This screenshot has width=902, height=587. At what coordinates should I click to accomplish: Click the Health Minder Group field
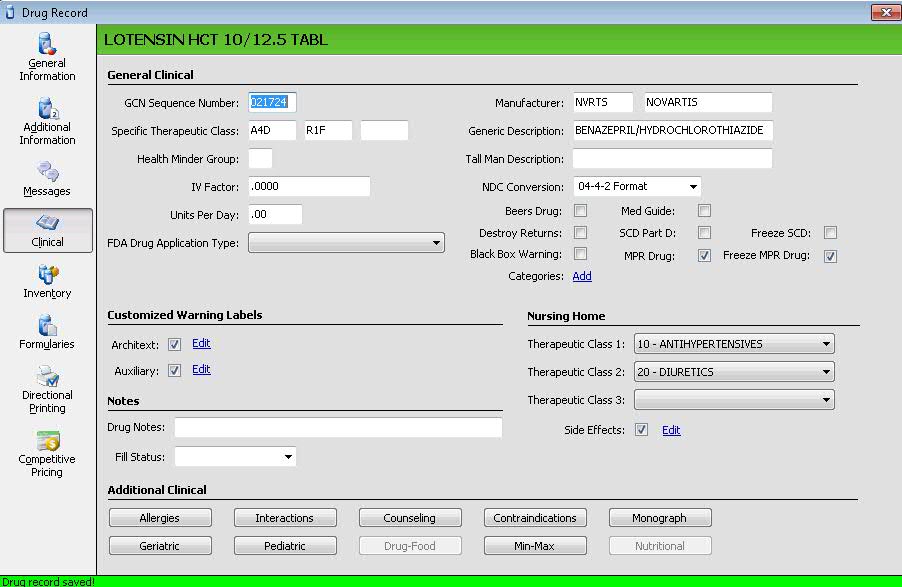coord(260,158)
